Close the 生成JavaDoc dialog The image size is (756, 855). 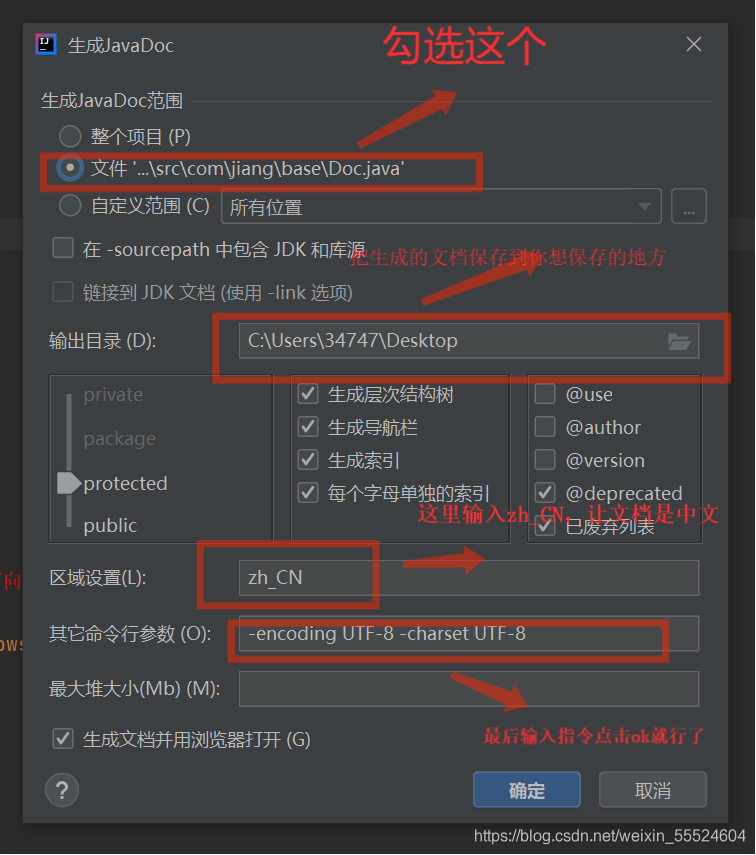[693, 44]
